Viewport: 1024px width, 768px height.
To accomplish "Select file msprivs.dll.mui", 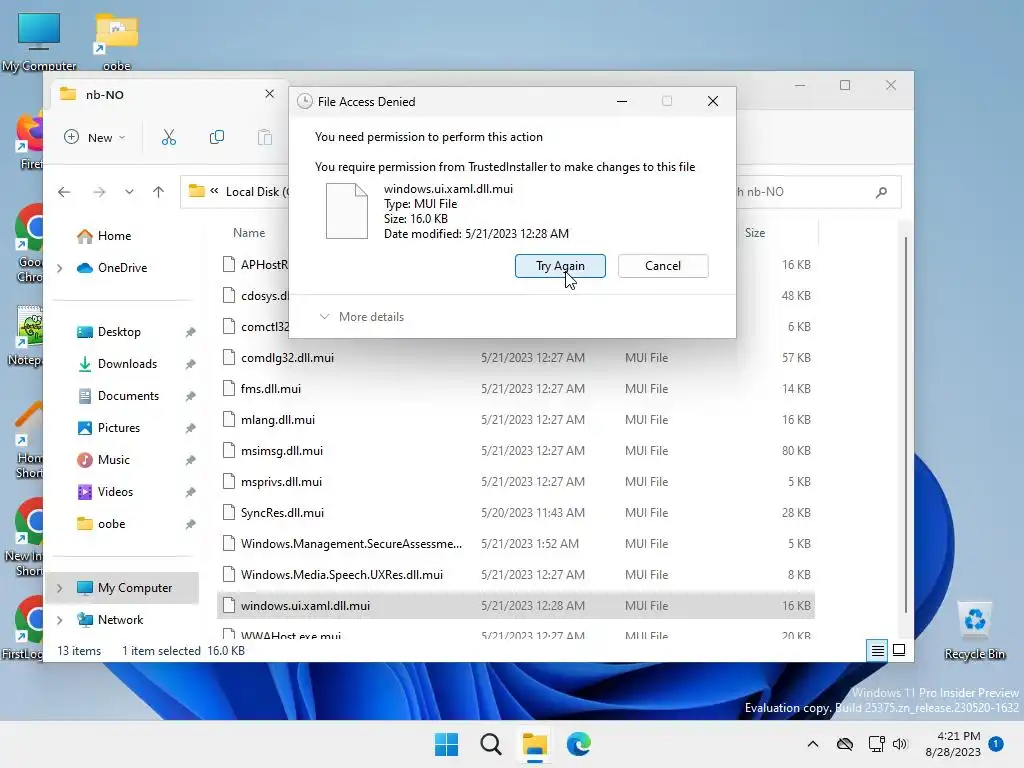I will tap(516, 482).
